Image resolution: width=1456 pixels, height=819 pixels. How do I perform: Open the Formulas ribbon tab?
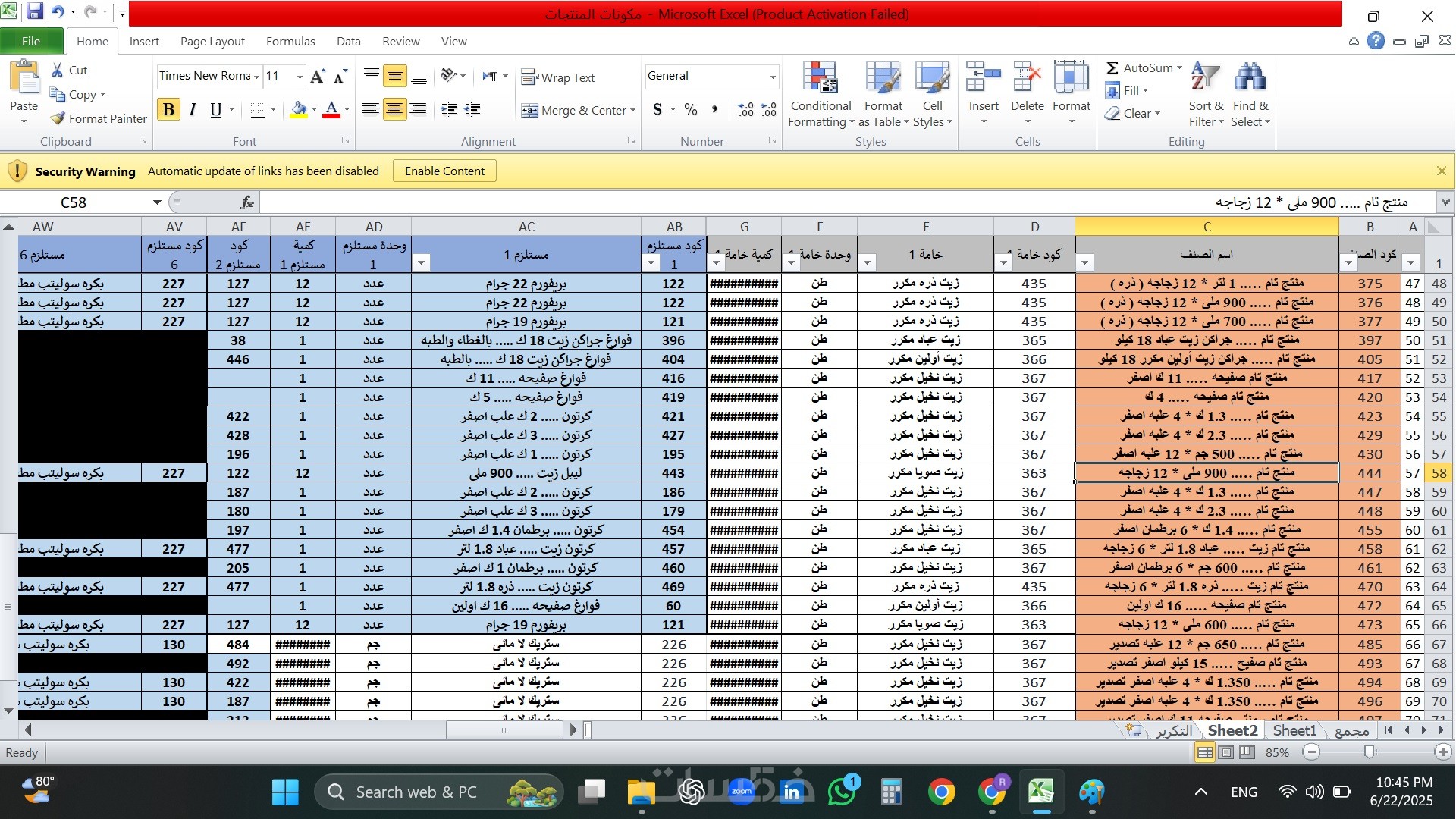290,42
